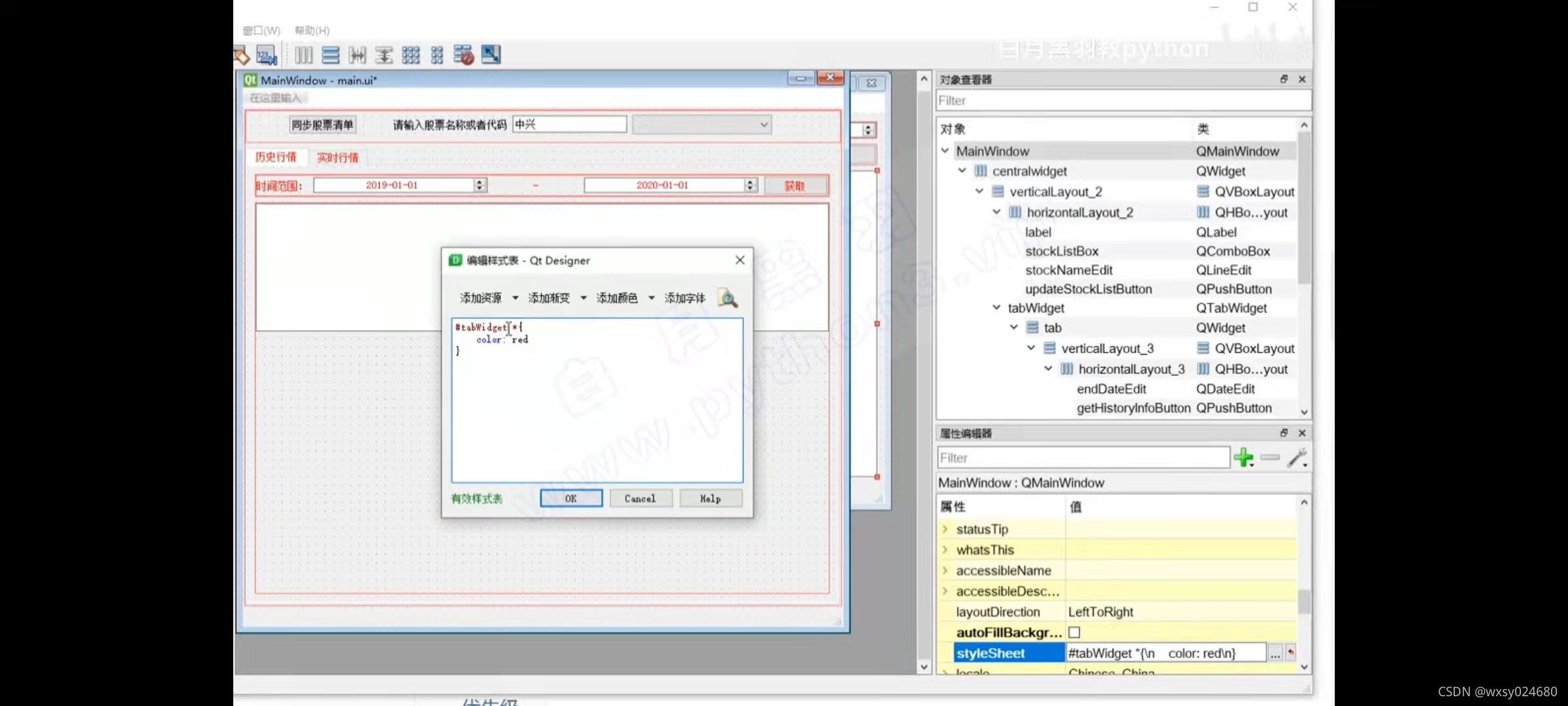This screenshot has height=706, width=1568.
Task: Open the 帮助(H) menu
Action: pos(312,31)
